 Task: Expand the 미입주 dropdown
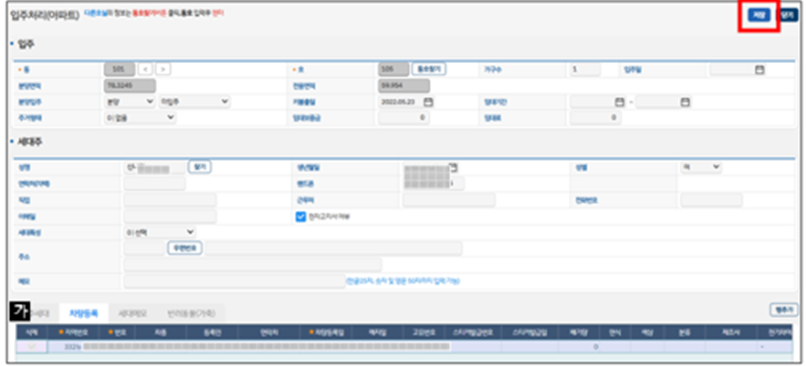pos(194,102)
